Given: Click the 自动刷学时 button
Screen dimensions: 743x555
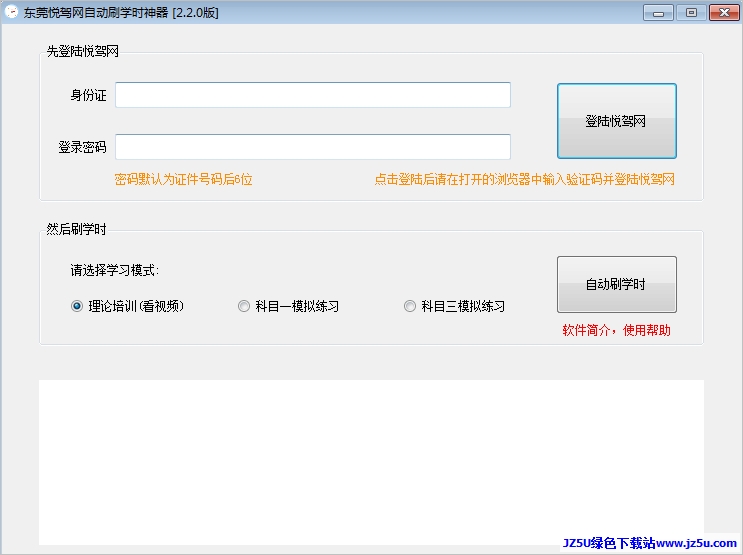Looking at the screenshot, I should [616, 284].
